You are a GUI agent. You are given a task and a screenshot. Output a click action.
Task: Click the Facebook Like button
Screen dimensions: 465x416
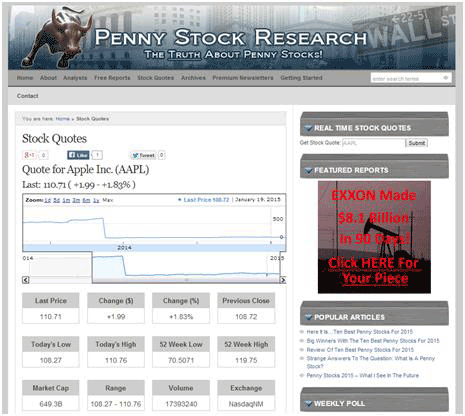click(x=78, y=155)
